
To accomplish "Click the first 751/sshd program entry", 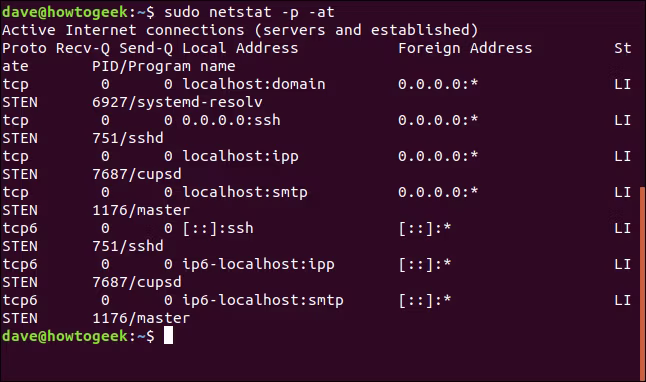I will pos(128,138).
